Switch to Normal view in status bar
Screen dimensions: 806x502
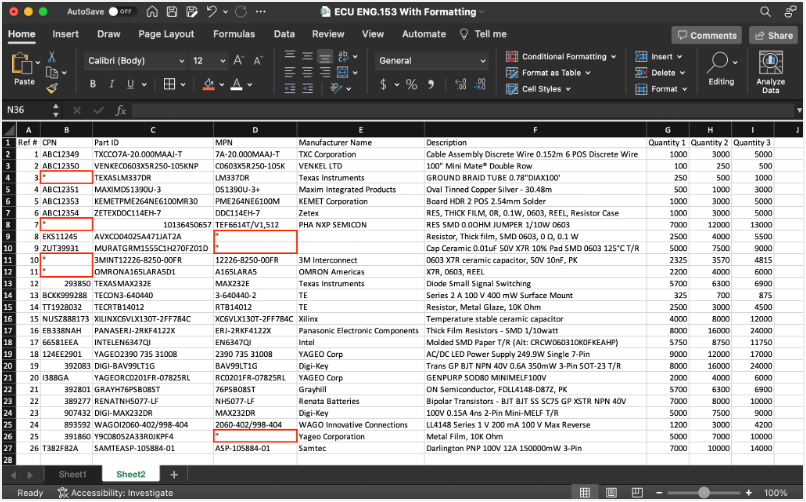[585, 493]
